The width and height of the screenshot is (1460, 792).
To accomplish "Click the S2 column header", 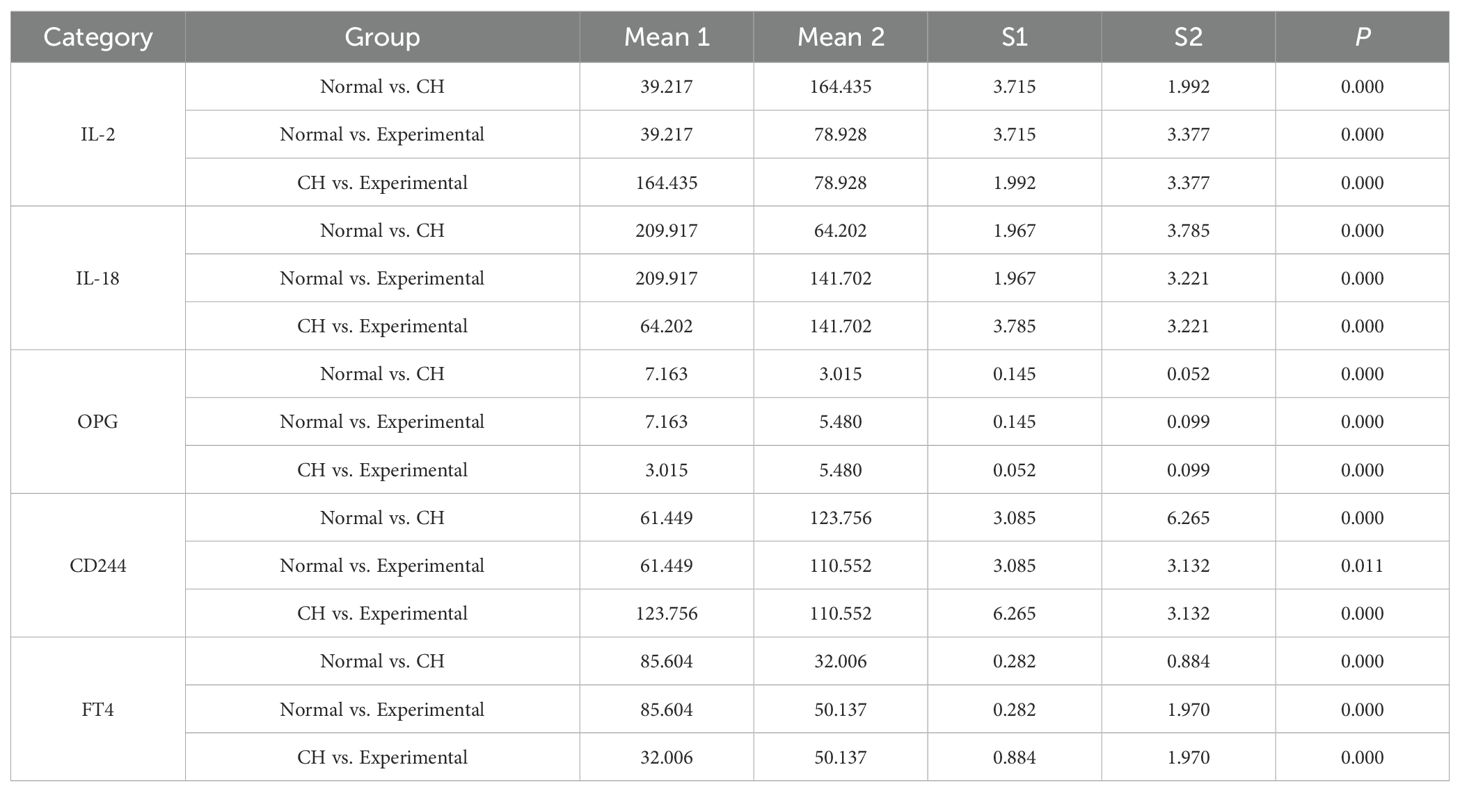I will click(x=1188, y=38).
